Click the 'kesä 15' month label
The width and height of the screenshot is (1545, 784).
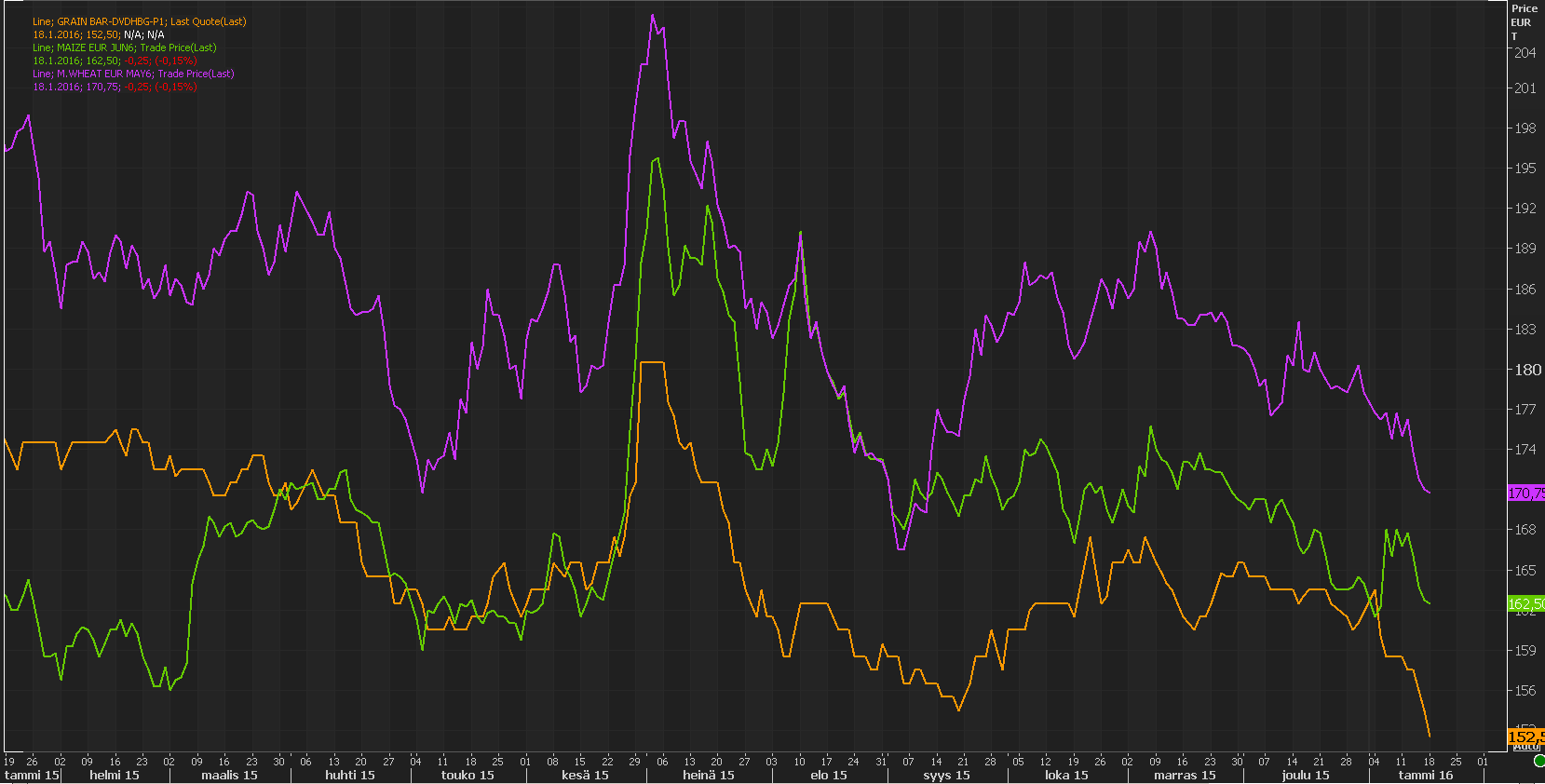(x=585, y=775)
